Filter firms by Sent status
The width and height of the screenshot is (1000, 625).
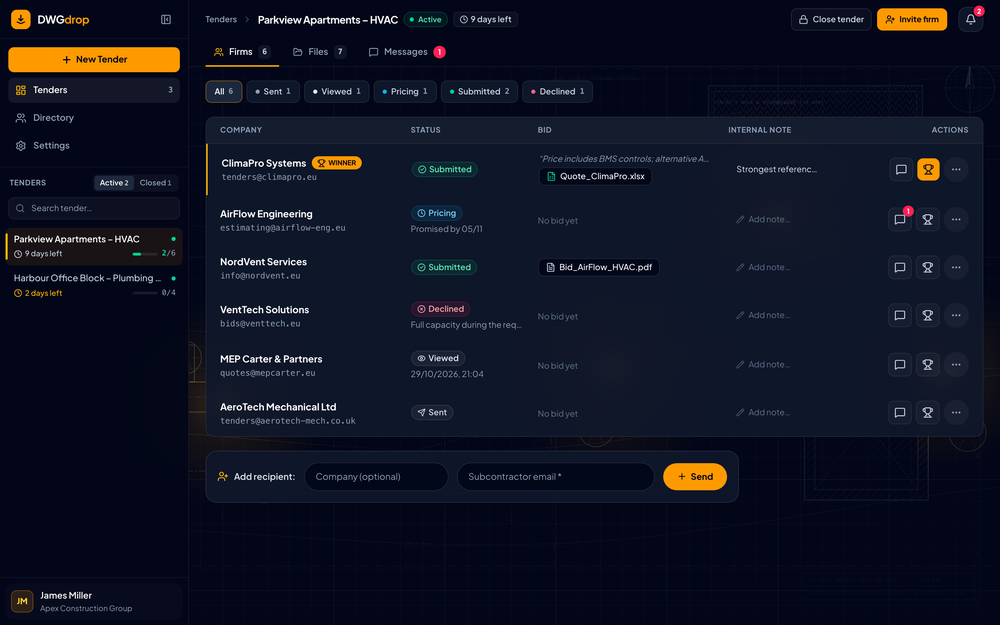[x=273, y=92]
